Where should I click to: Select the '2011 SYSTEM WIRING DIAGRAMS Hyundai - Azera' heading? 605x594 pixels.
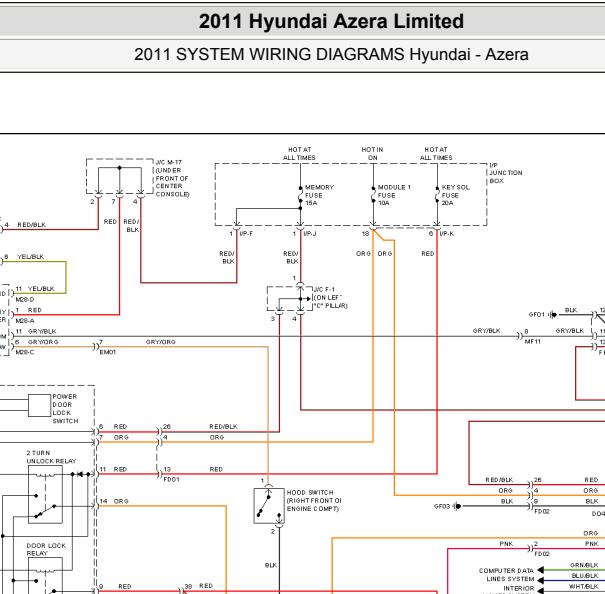(331, 54)
